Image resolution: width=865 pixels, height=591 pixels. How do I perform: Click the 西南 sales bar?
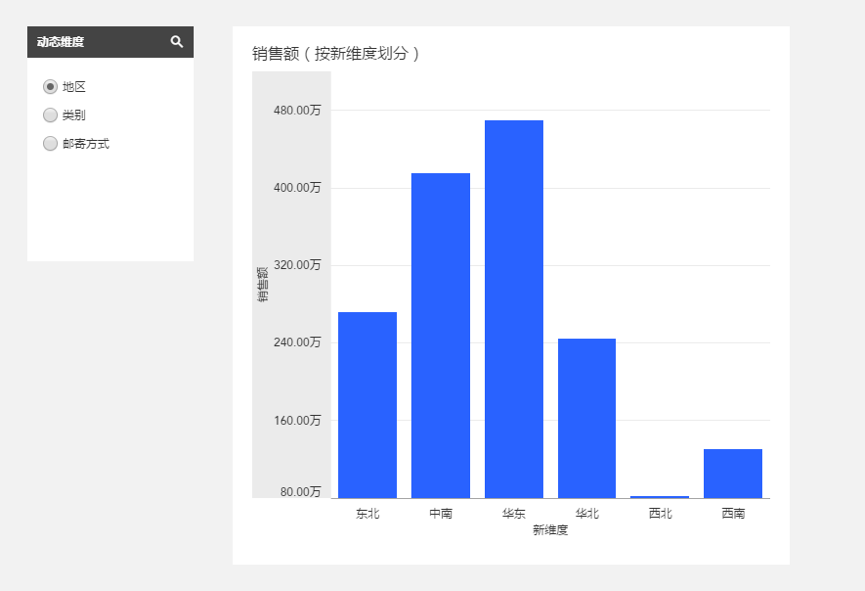[733, 473]
